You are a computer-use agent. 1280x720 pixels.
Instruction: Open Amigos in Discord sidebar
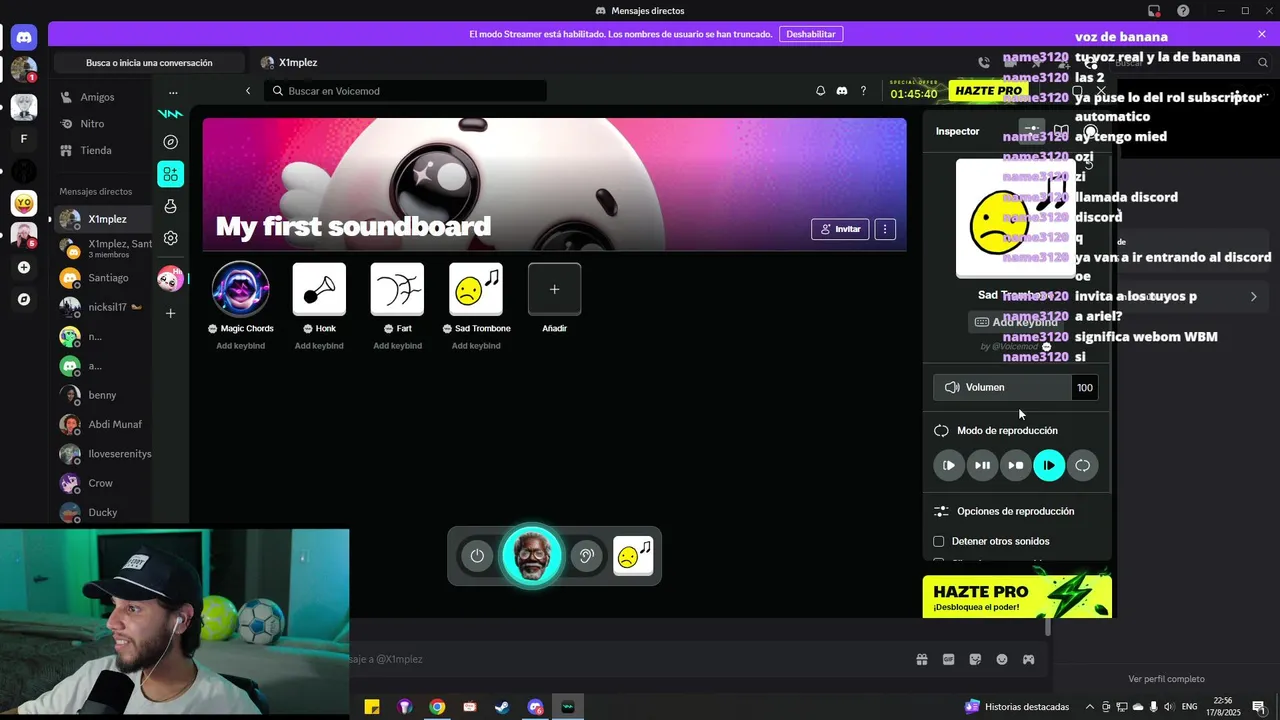point(97,97)
